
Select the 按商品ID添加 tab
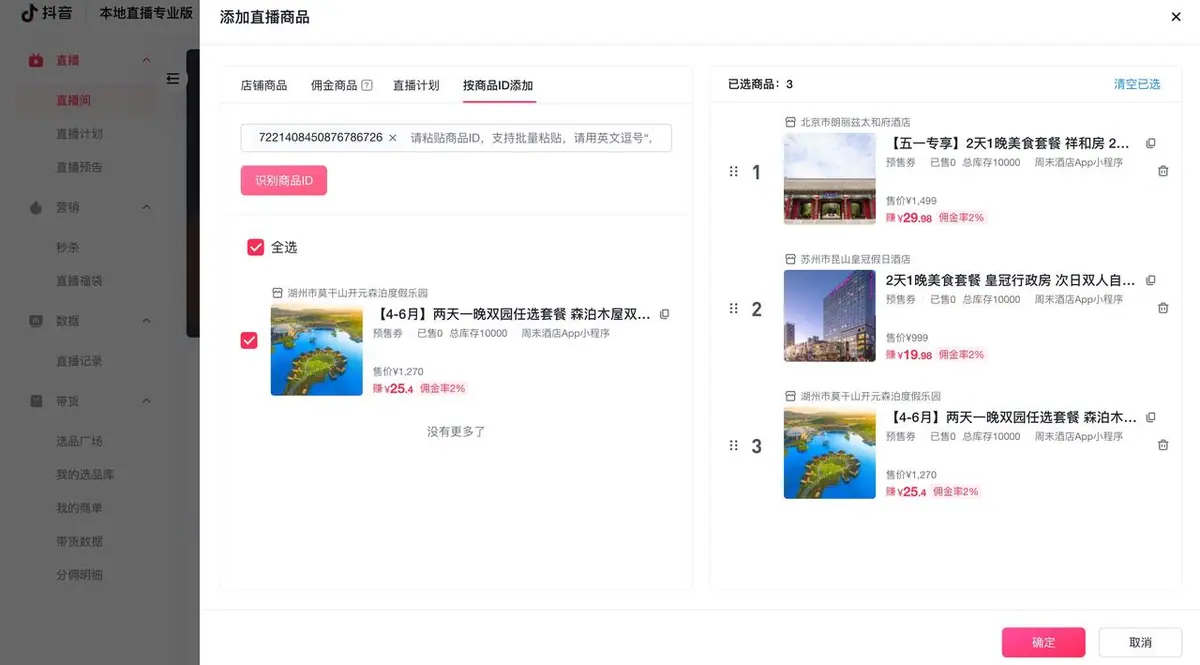(498, 85)
